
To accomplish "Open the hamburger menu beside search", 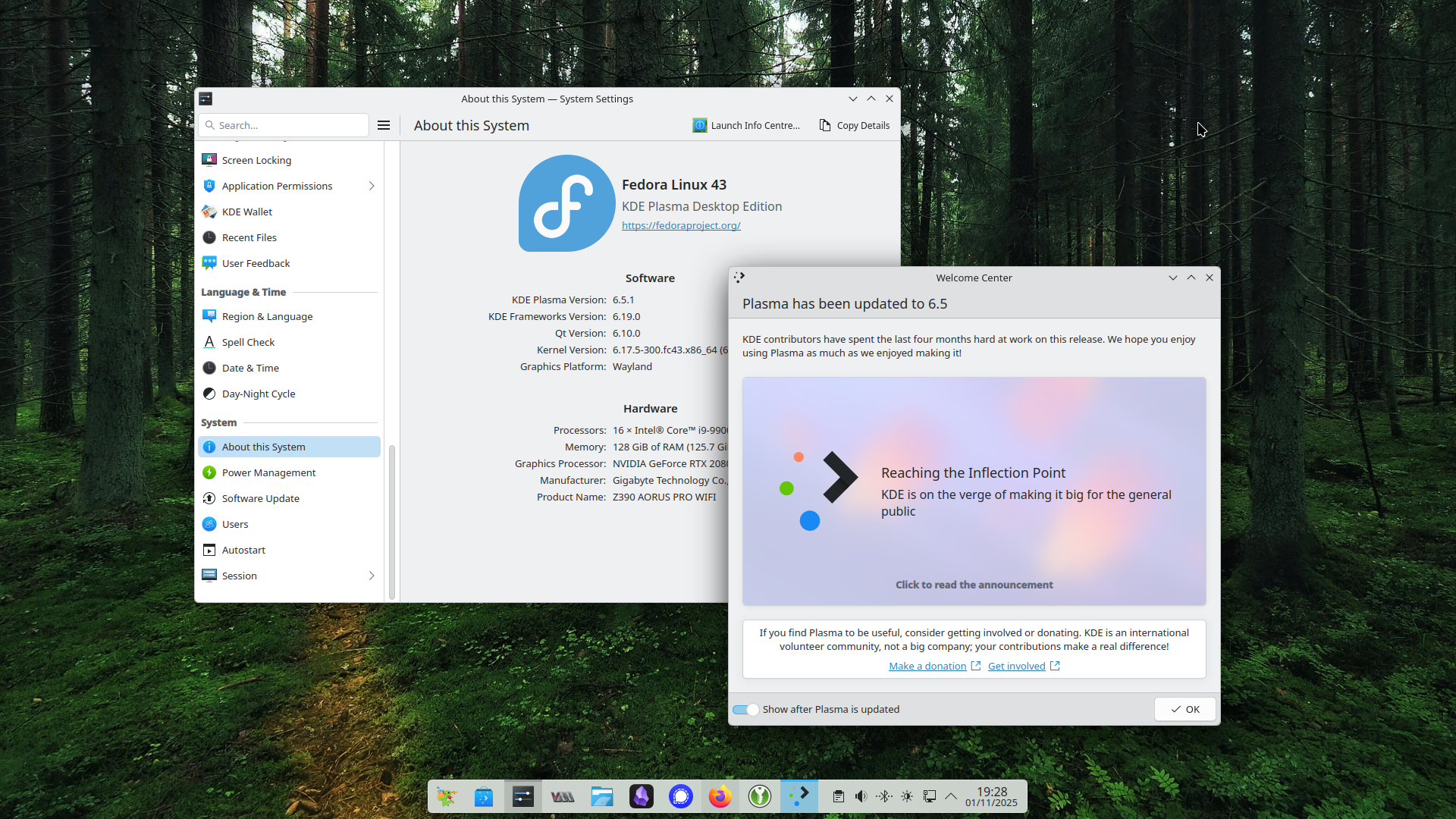I will (x=384, y=125).
